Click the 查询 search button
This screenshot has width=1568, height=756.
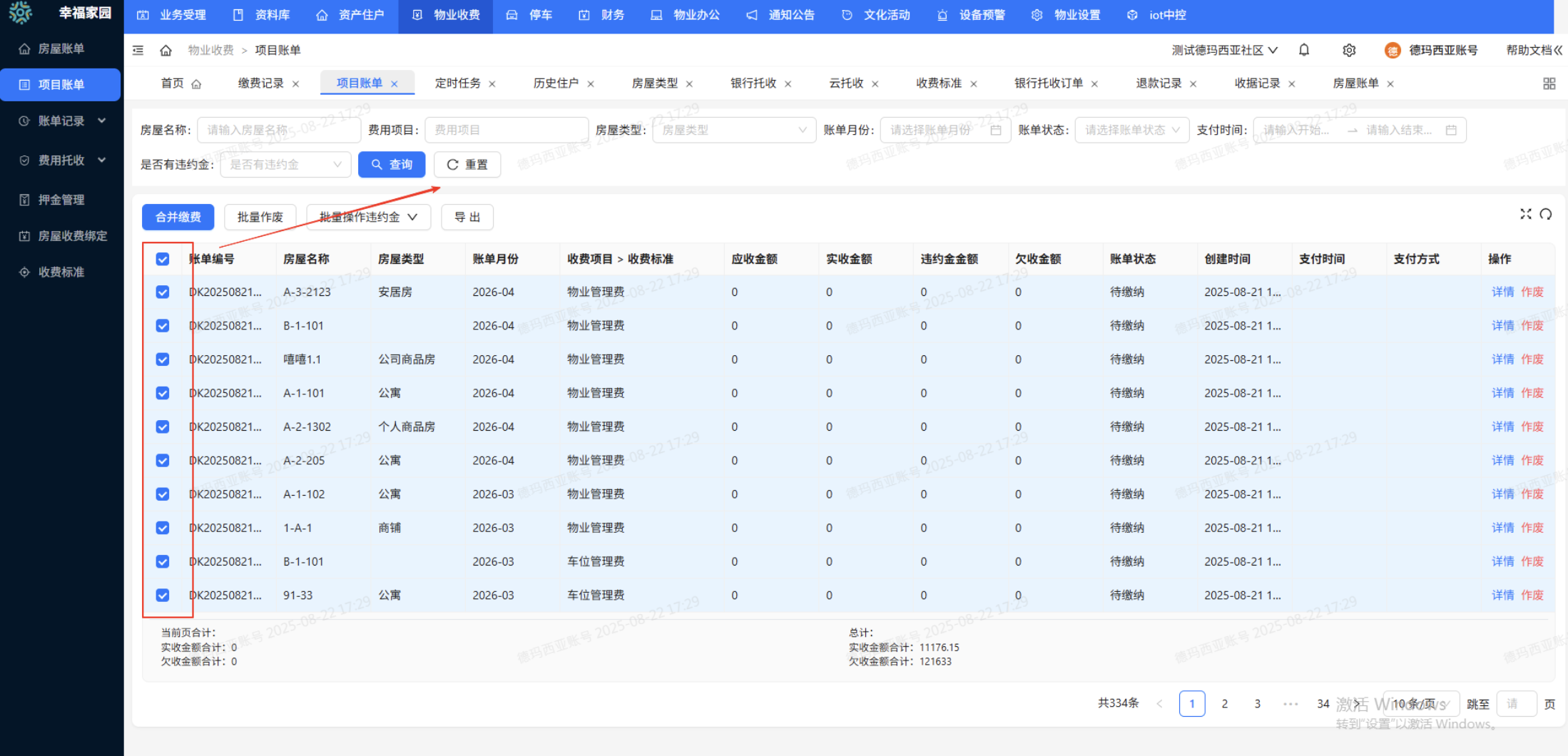pos(392,165)
